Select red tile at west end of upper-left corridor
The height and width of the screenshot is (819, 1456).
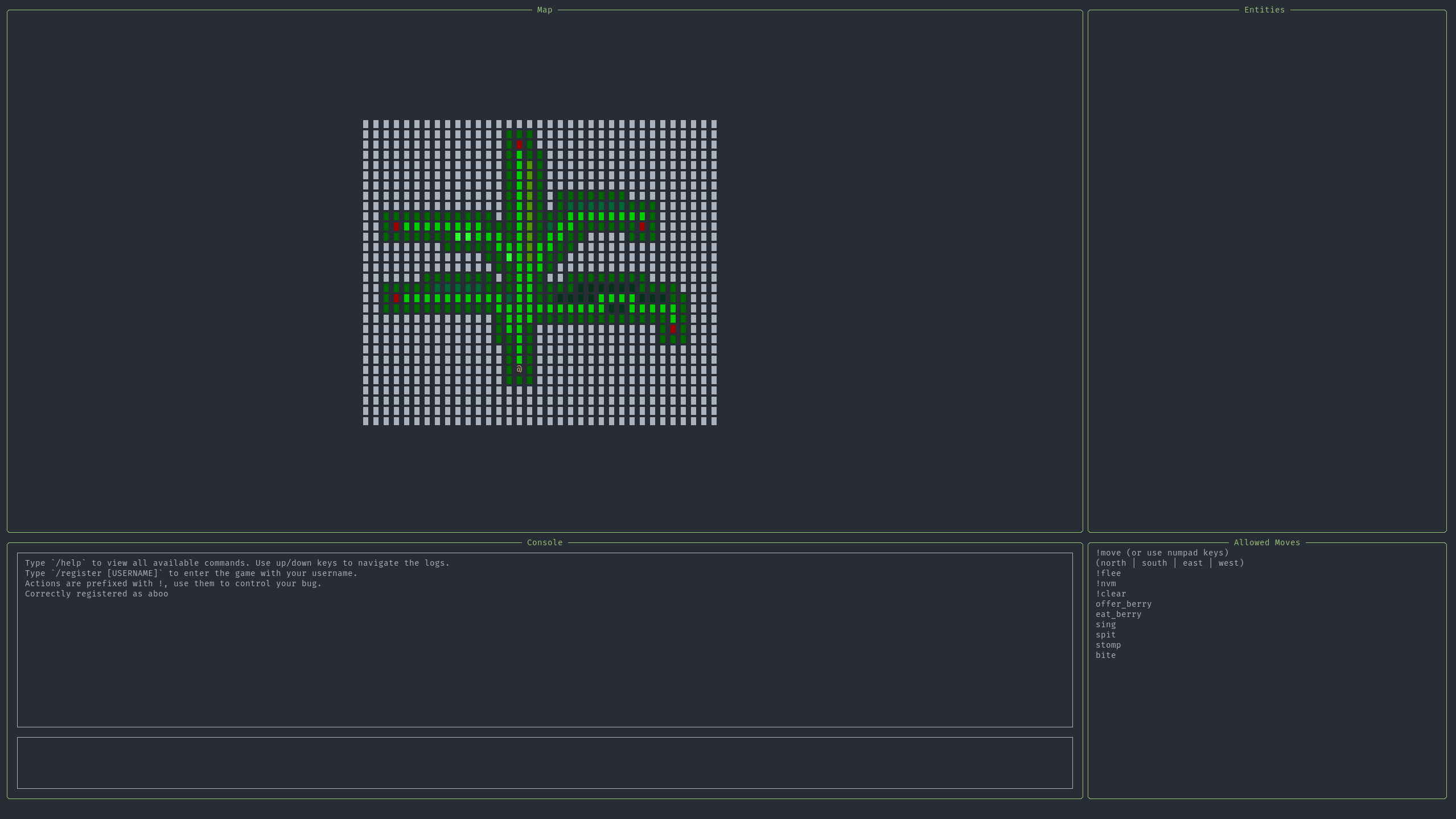click(396, 227)
